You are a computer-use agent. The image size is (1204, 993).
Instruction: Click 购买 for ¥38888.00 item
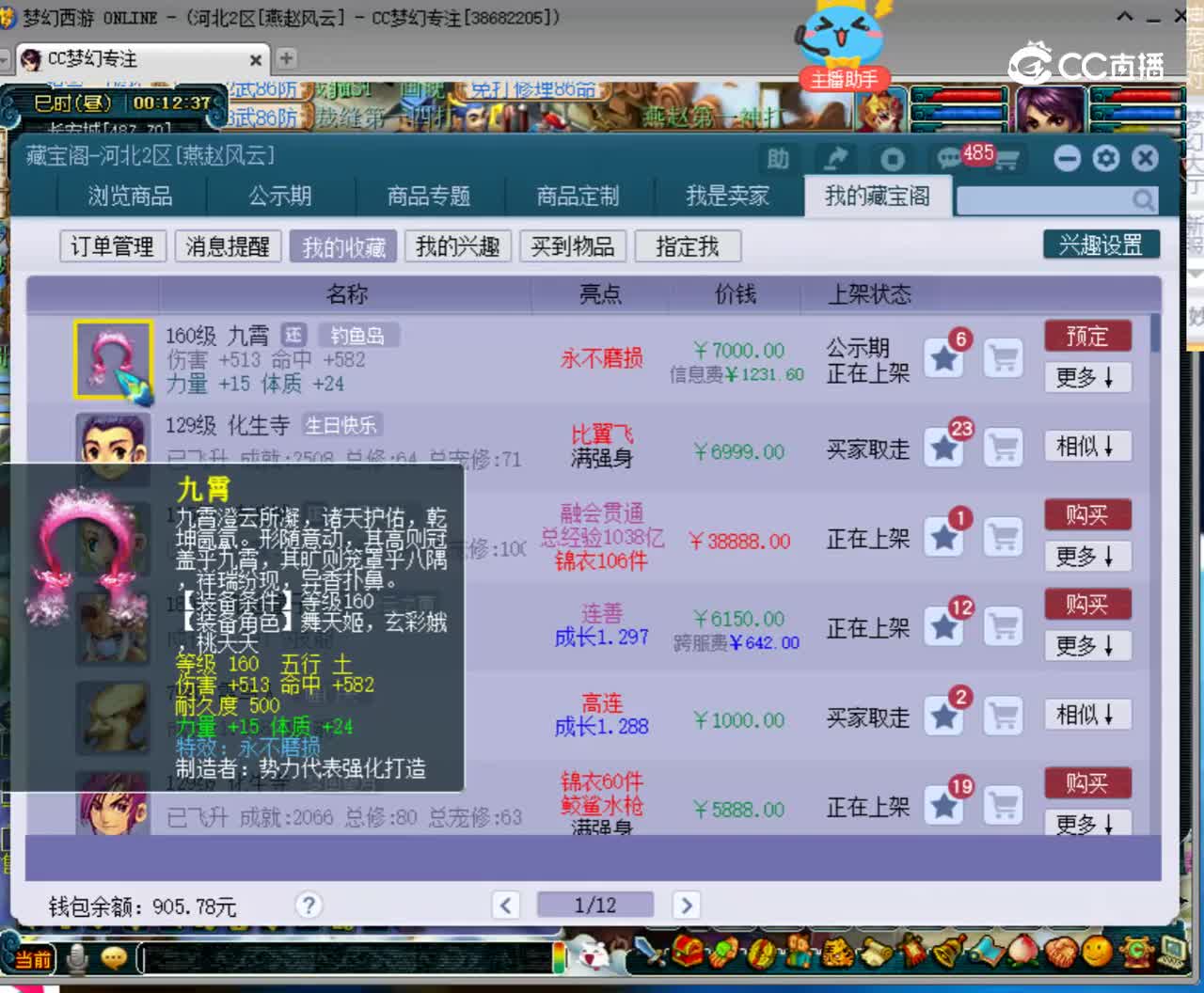click(1087, 515)
